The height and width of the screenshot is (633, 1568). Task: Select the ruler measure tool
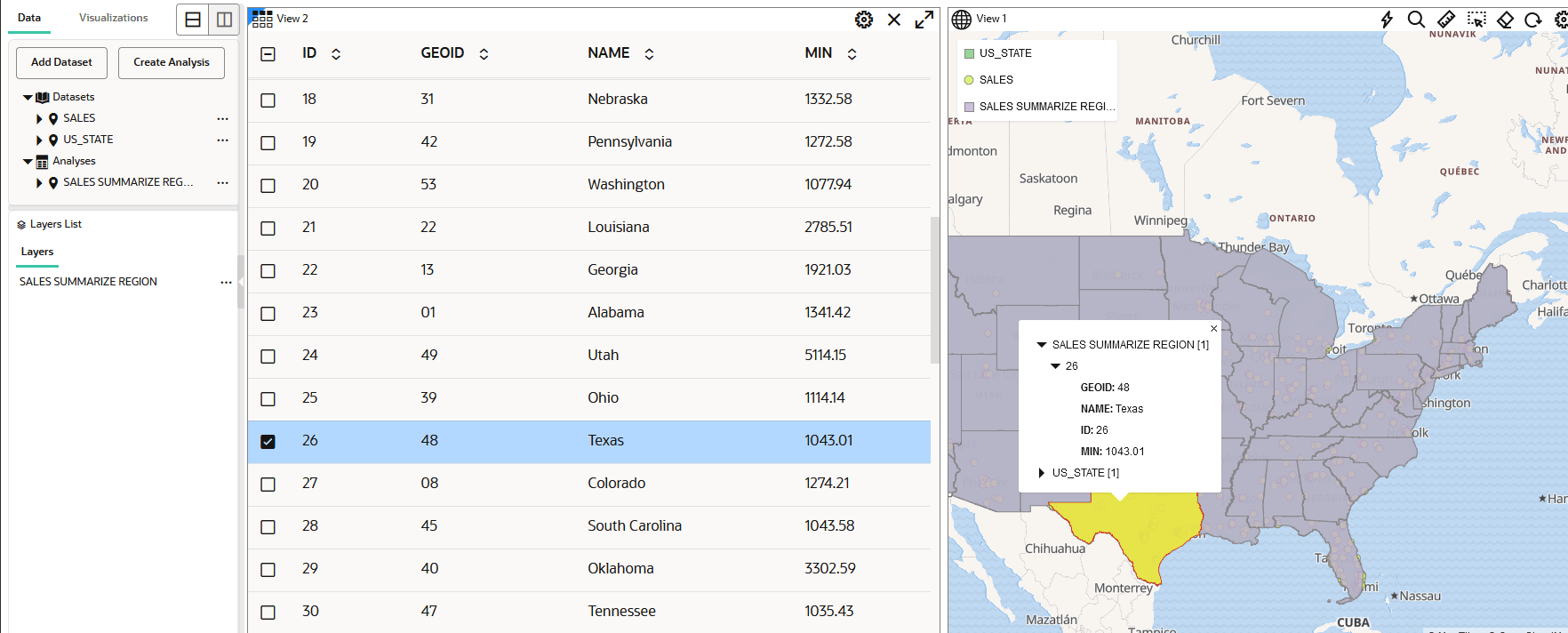click(x=1446, y=20)
